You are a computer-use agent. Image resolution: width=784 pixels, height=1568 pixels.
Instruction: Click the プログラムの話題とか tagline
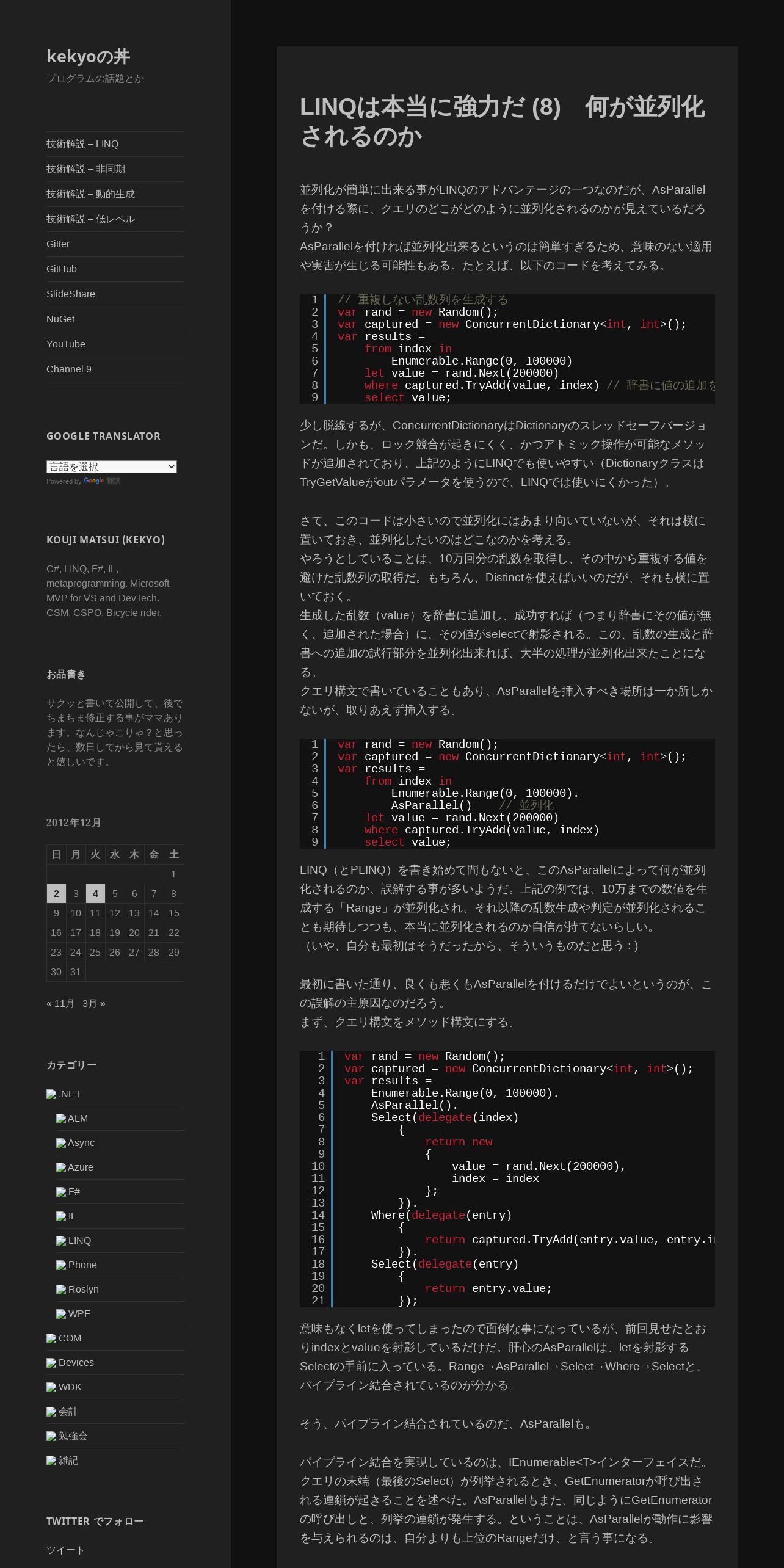coord(95,79)
